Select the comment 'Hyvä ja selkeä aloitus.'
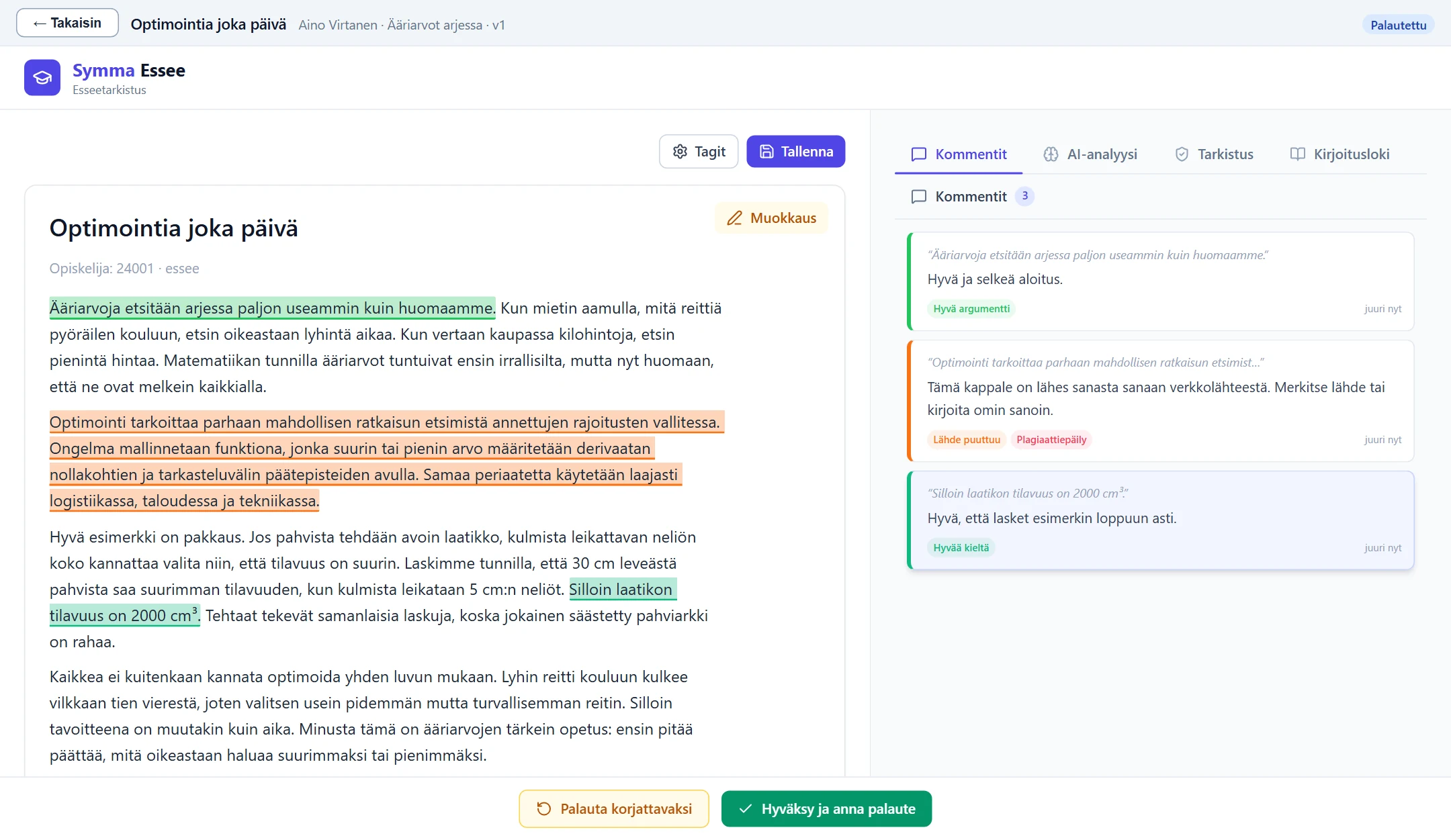Image resolution: width=1451 pixels, height=840 pixels. [1160, 281]
